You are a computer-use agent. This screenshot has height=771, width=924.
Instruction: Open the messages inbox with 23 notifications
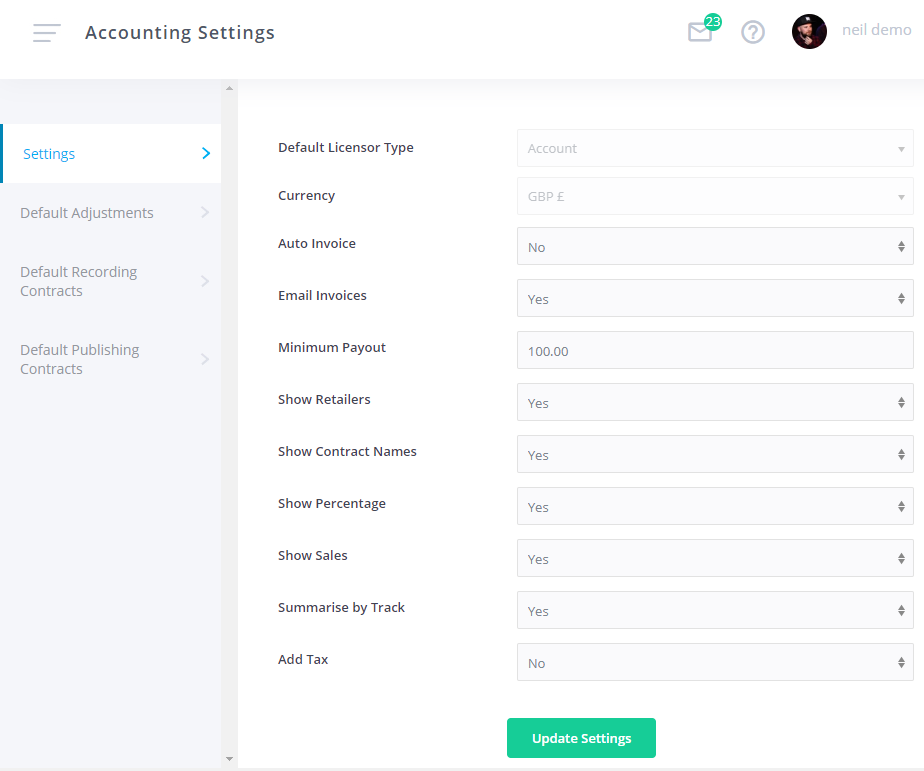point(700,31)
